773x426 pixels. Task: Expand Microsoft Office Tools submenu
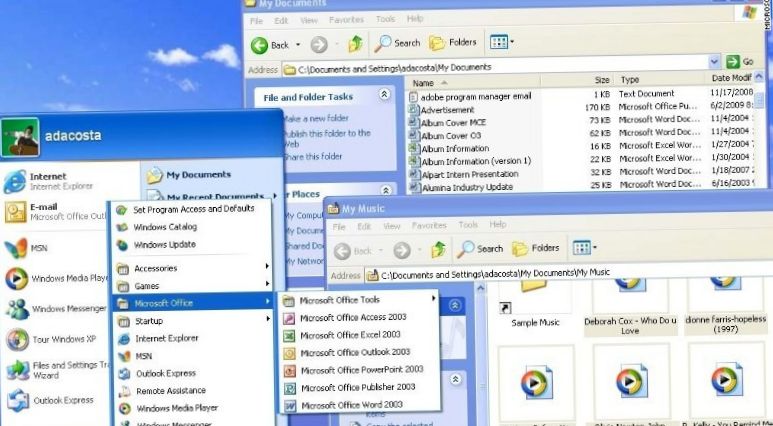click(x=359, y=300)
